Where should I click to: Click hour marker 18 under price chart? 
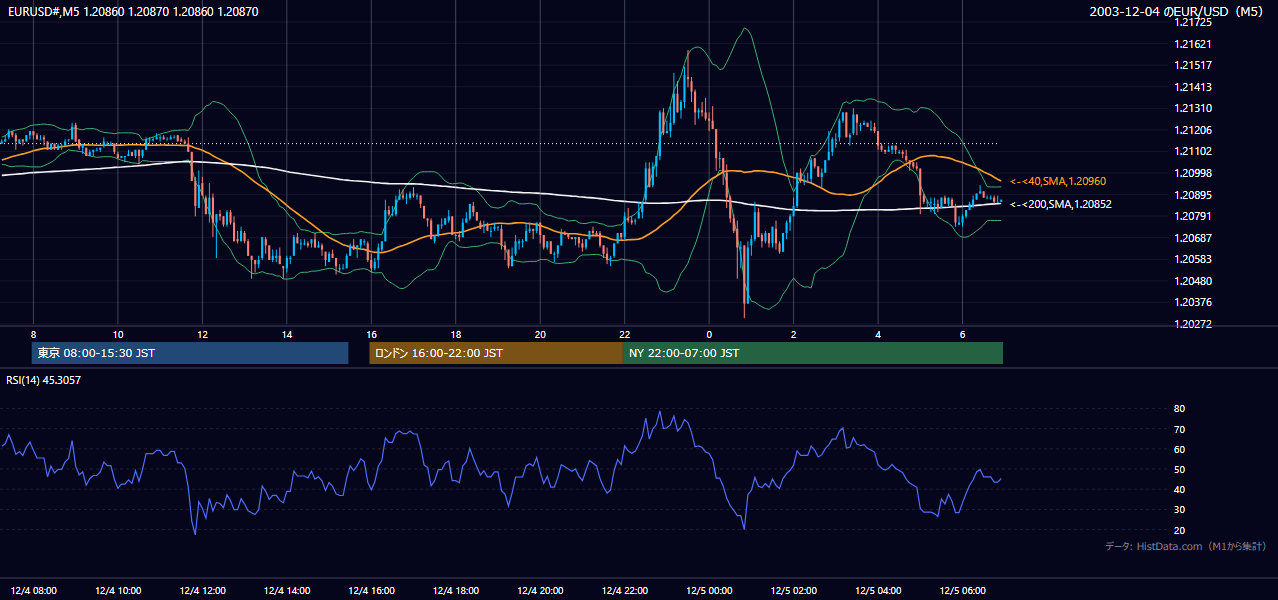click(456, 334)
